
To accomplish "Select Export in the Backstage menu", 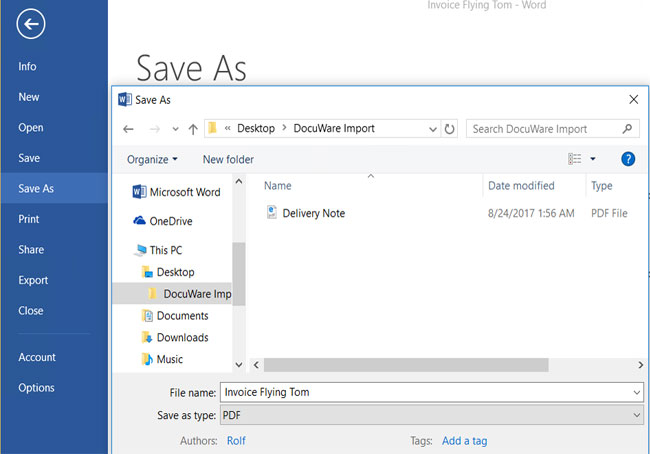I will [x=33, y=280].
